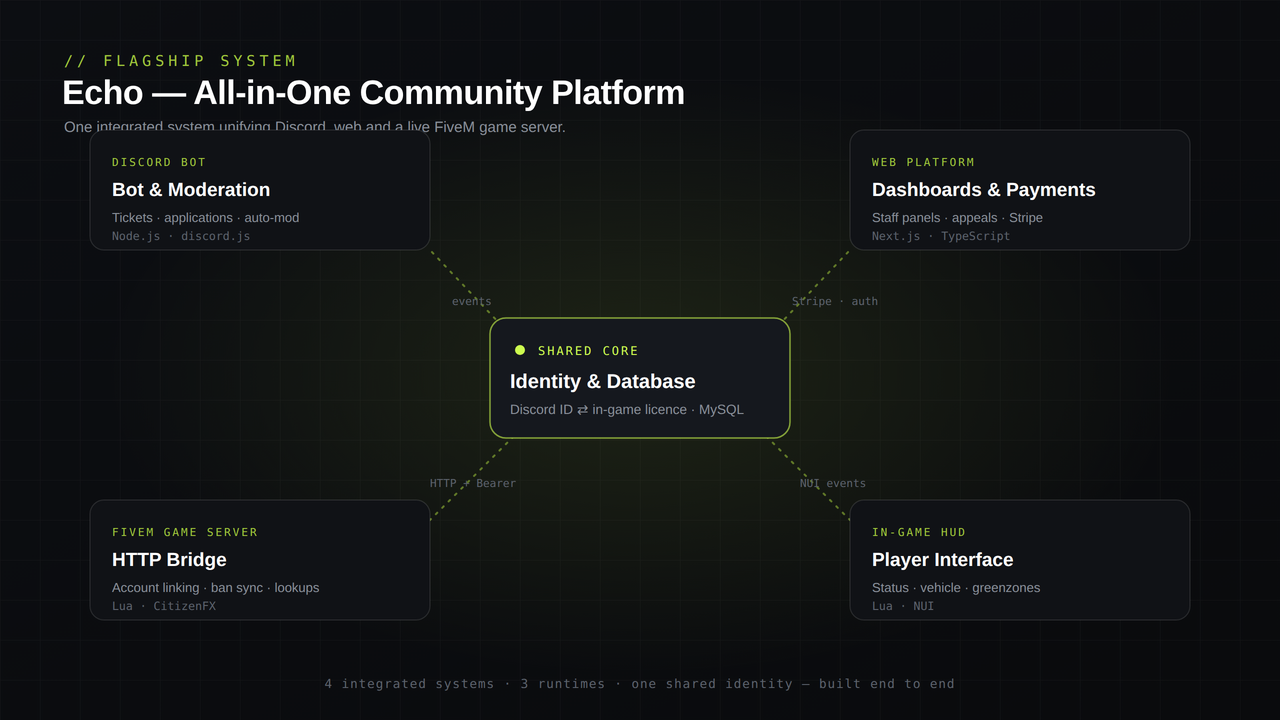Click the "Bot & Moderation" heading
This screenshot has width=1280, height=720.
click(191, 190)
